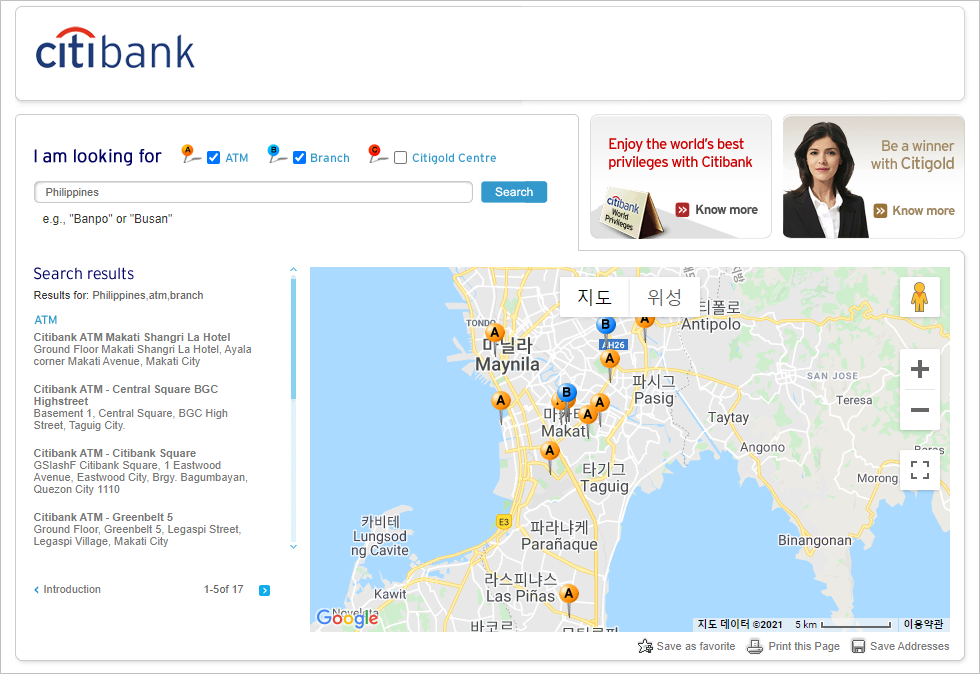
Task: Click ATM pin left of Antipolo label
Action: tap(644, 320)
